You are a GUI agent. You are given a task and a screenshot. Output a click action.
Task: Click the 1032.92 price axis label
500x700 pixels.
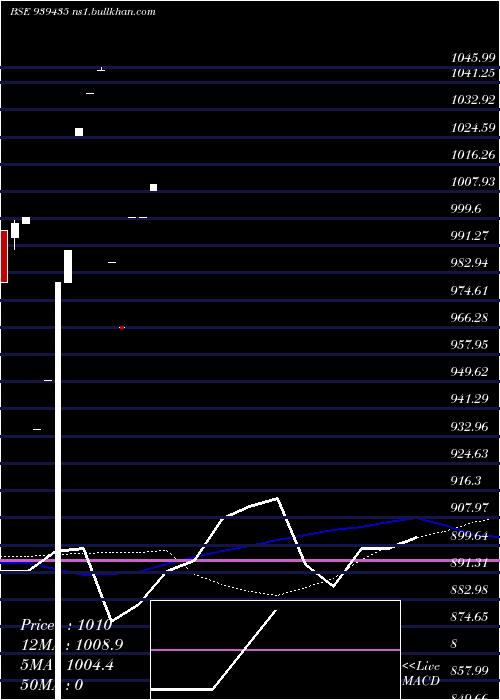point(473,100)
